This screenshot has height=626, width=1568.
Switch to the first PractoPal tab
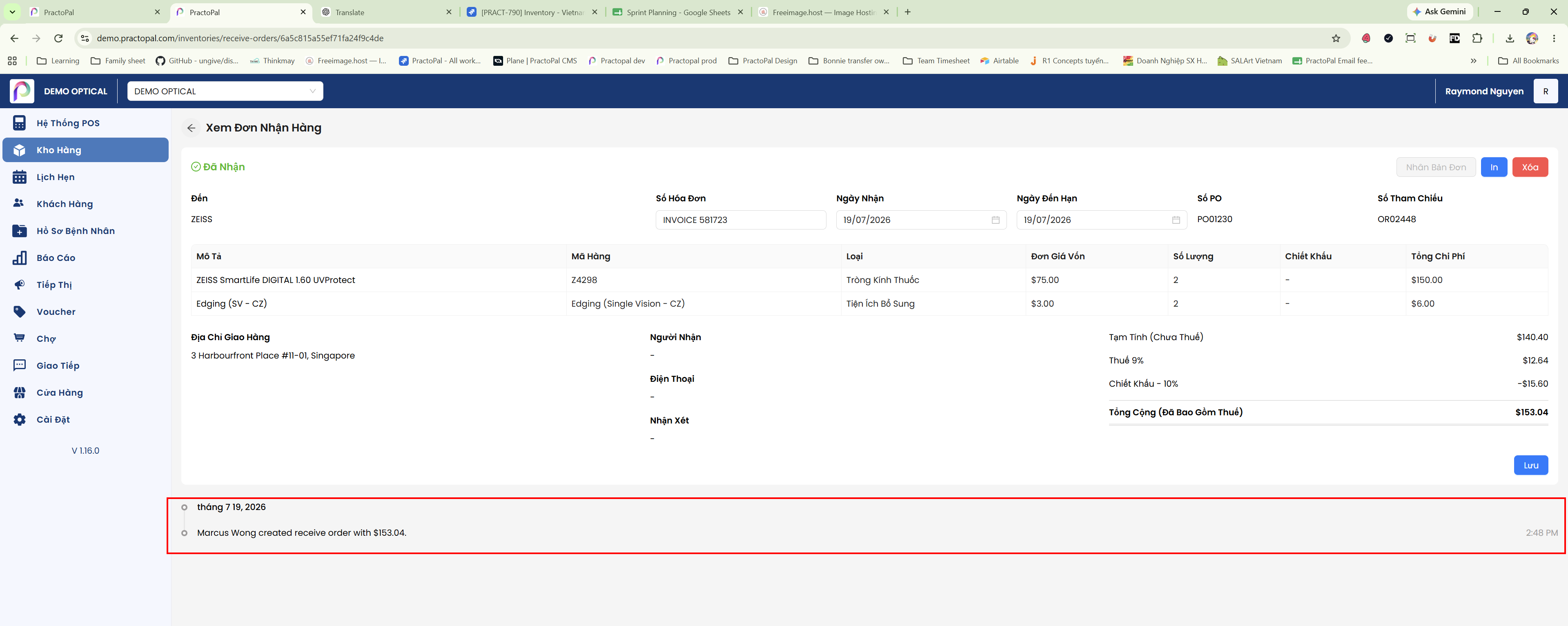96,12
